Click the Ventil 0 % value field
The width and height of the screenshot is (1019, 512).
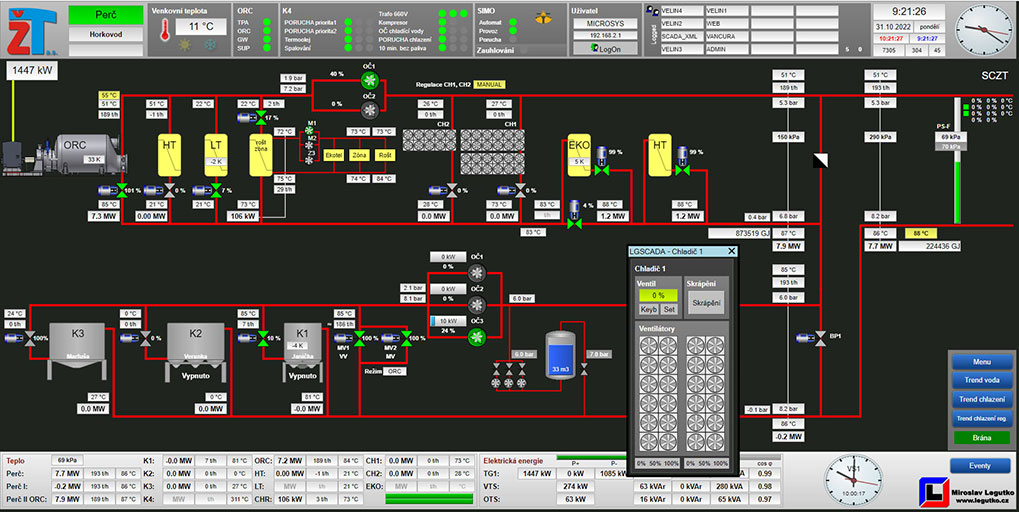click(x=657, y=295)
